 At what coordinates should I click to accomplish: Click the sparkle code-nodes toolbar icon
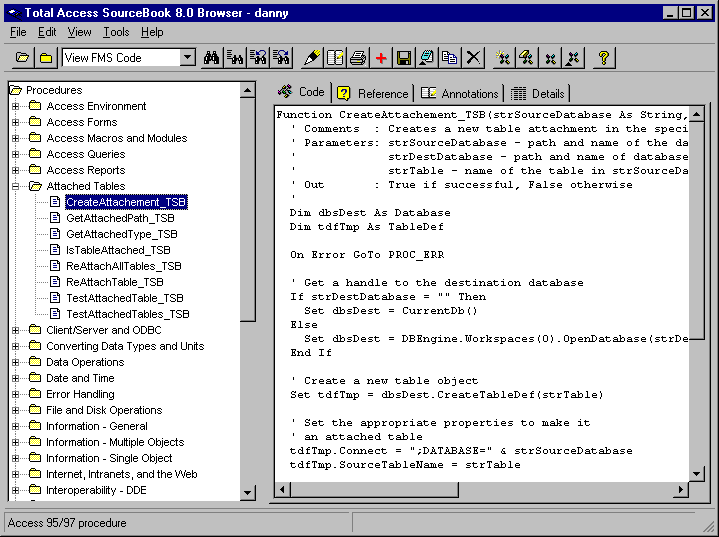(x=503, y=58)
